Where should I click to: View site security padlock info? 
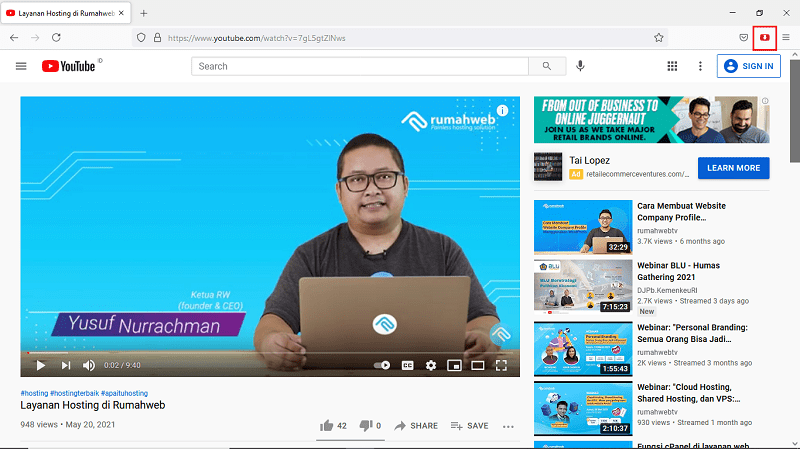click(x=157, y=38)
